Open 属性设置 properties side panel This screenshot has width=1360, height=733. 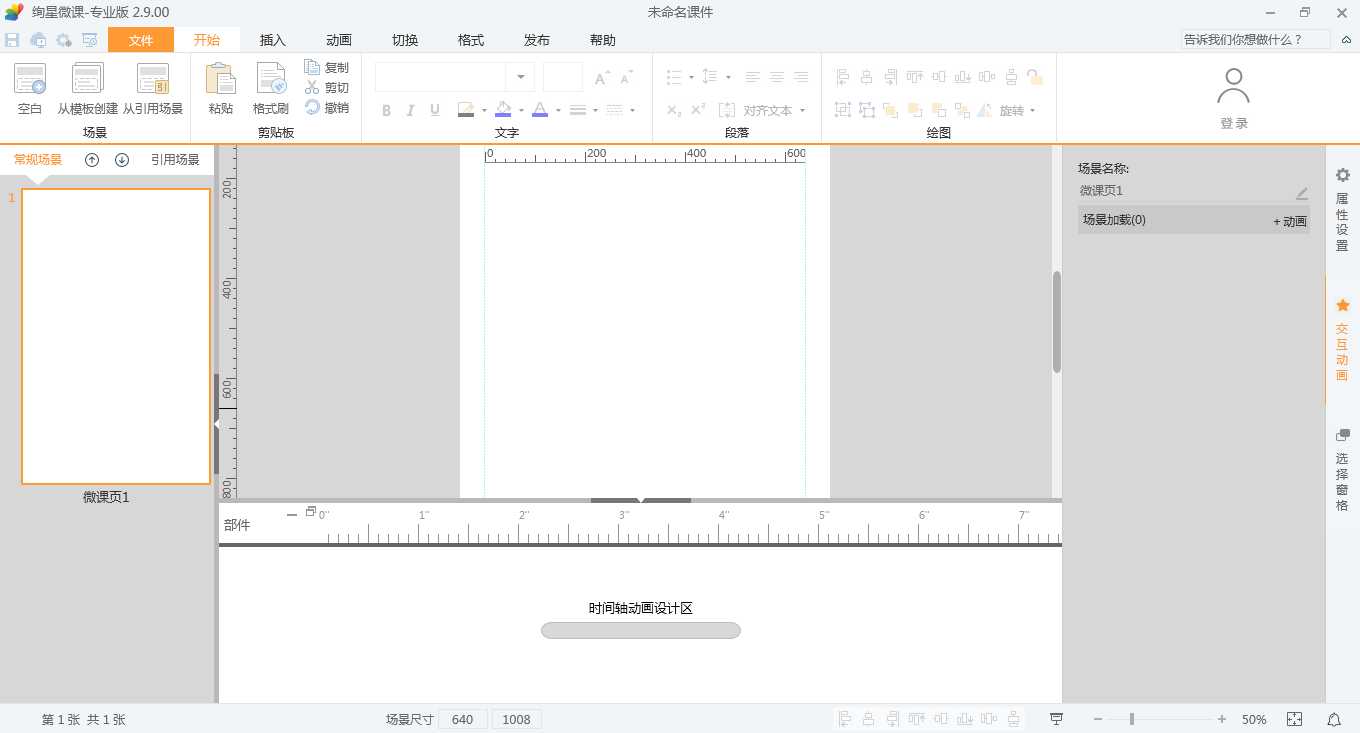pos(1342,210)
